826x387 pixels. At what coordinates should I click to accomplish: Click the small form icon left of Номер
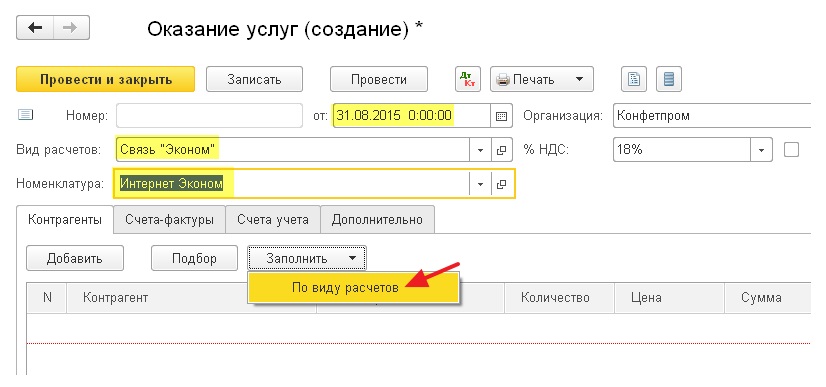[x=26, y=115]
